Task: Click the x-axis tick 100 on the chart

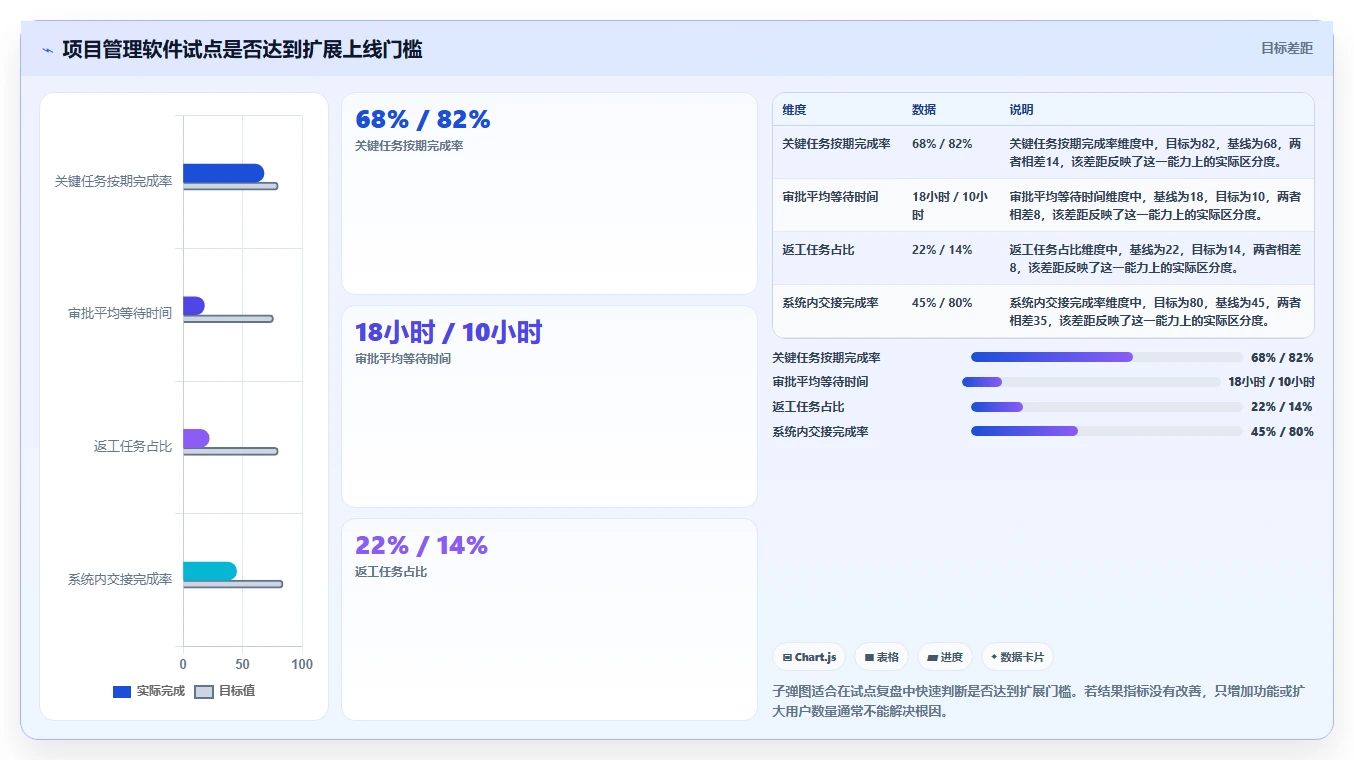Action: [x=302, y=664]
